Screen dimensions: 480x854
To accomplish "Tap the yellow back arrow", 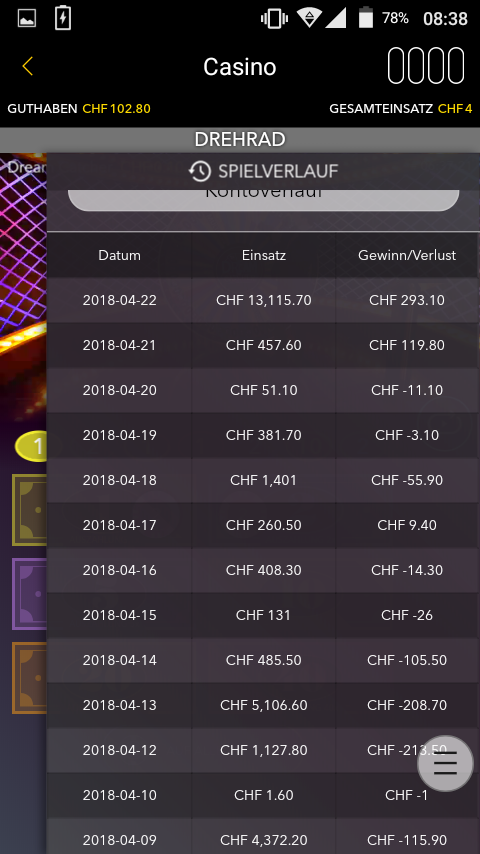I will pyautogui.click(x=28, y=66).
